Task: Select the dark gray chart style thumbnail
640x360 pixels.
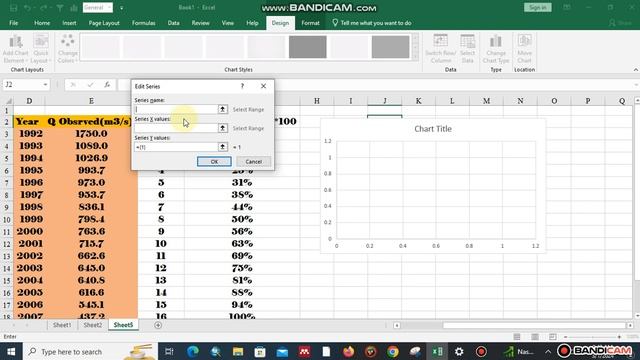Action: click(x=308, y=47)
